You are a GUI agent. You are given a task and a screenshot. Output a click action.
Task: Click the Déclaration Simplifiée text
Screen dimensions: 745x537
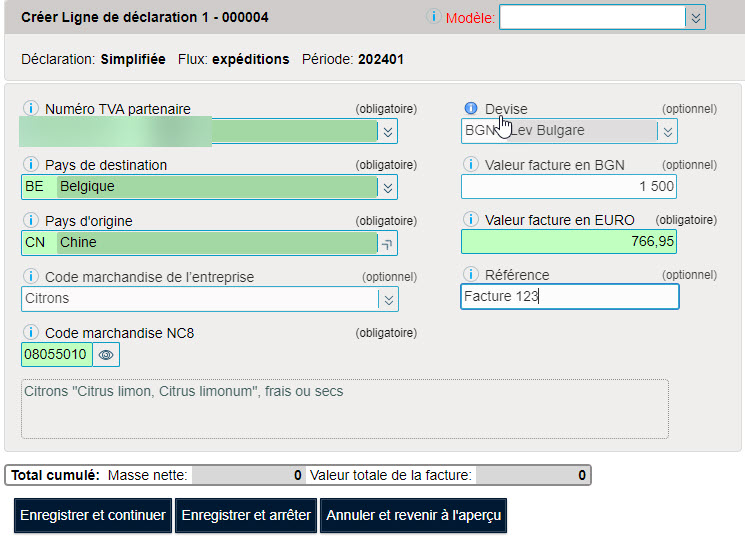pyautogui.click(x=93, y=59)
